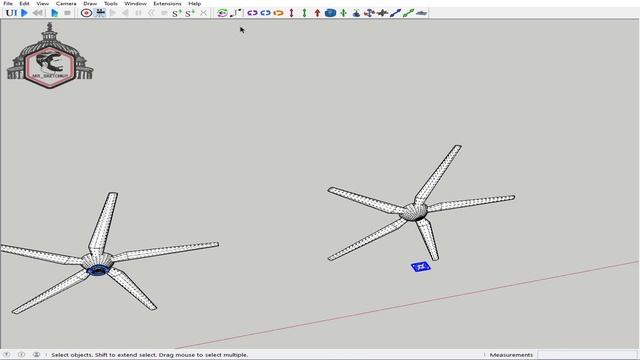Screen dimensions: 640x360
Task: Select the blue ball joint icon
Action: tap(330, 13)
